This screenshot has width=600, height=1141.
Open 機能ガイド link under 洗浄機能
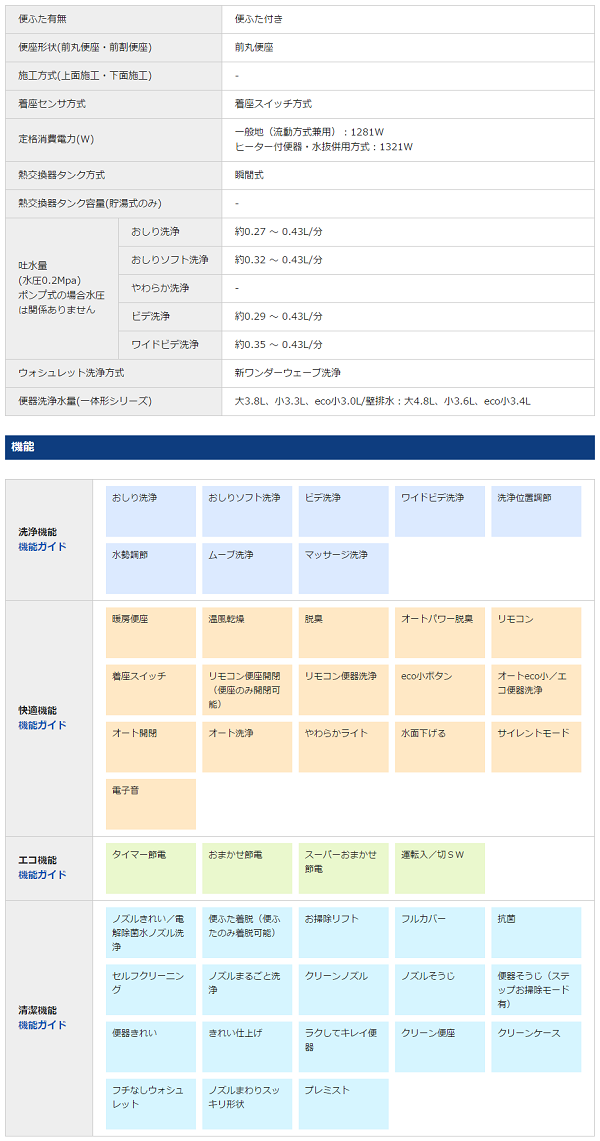pos(42,546)
